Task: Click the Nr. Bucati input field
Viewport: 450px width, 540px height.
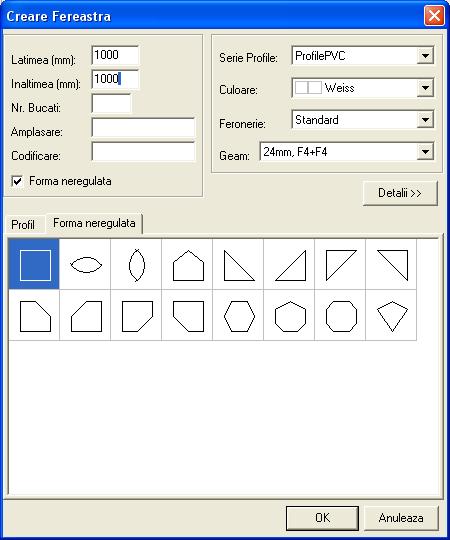Action: point(111,104)
